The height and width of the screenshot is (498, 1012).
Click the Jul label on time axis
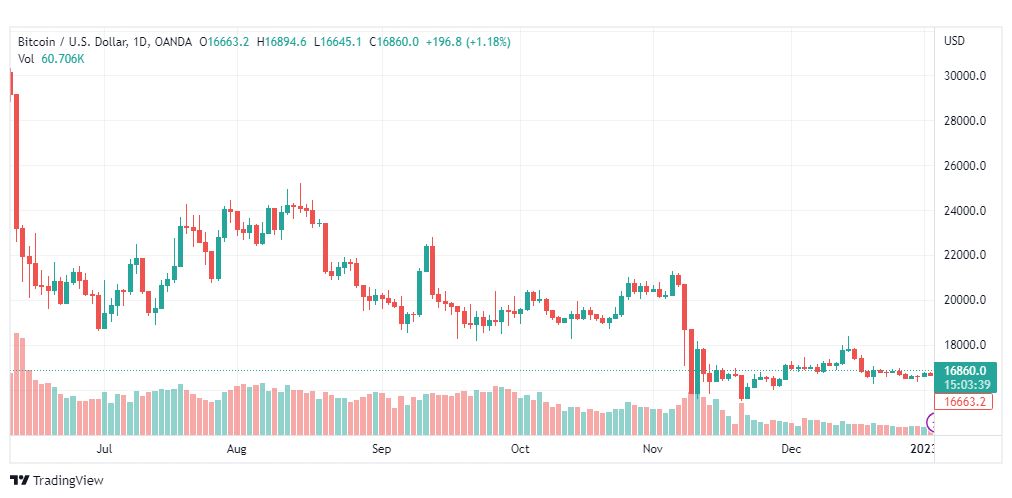104,450
